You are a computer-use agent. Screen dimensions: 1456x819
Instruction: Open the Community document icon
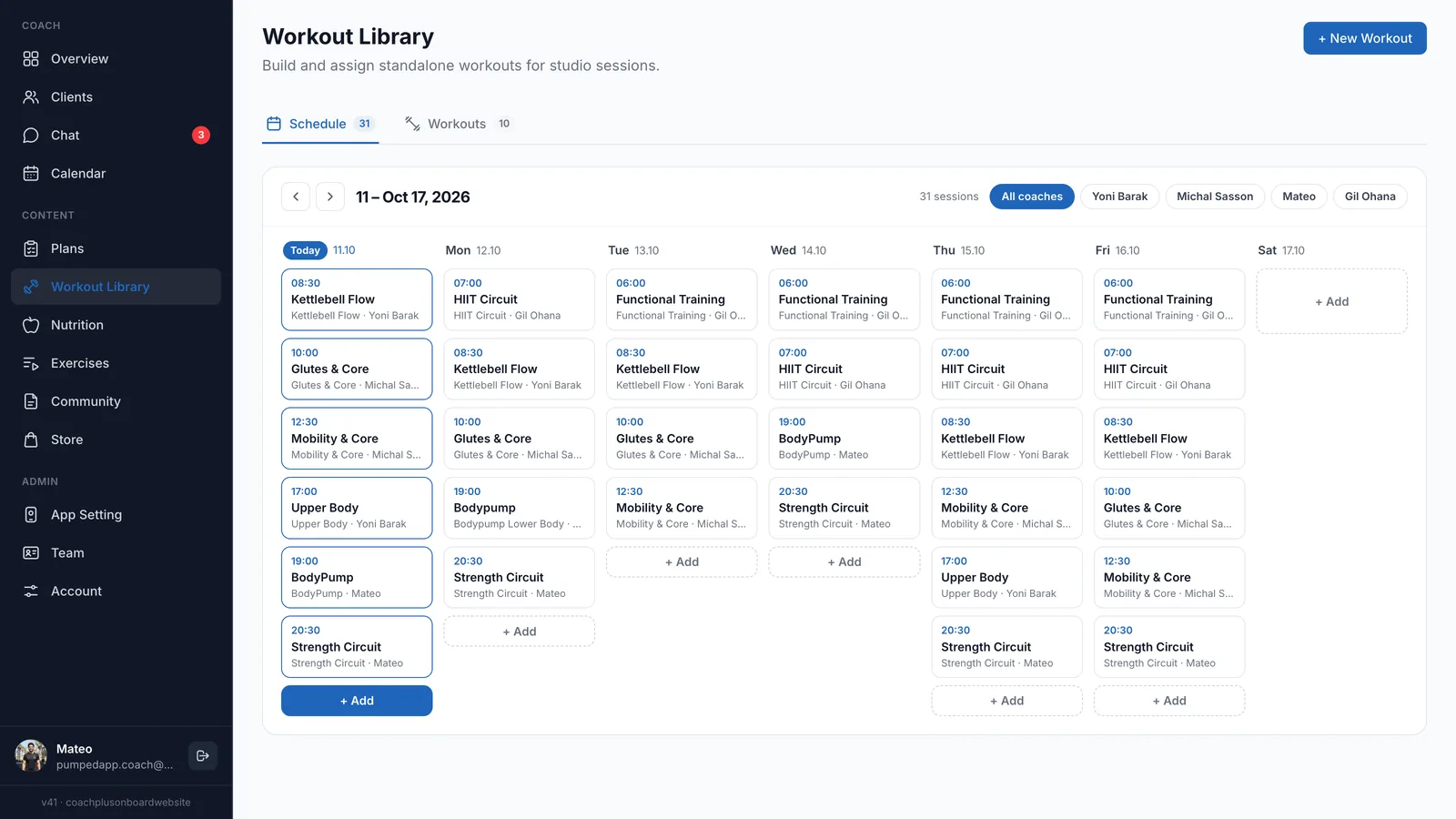point(31,401)
